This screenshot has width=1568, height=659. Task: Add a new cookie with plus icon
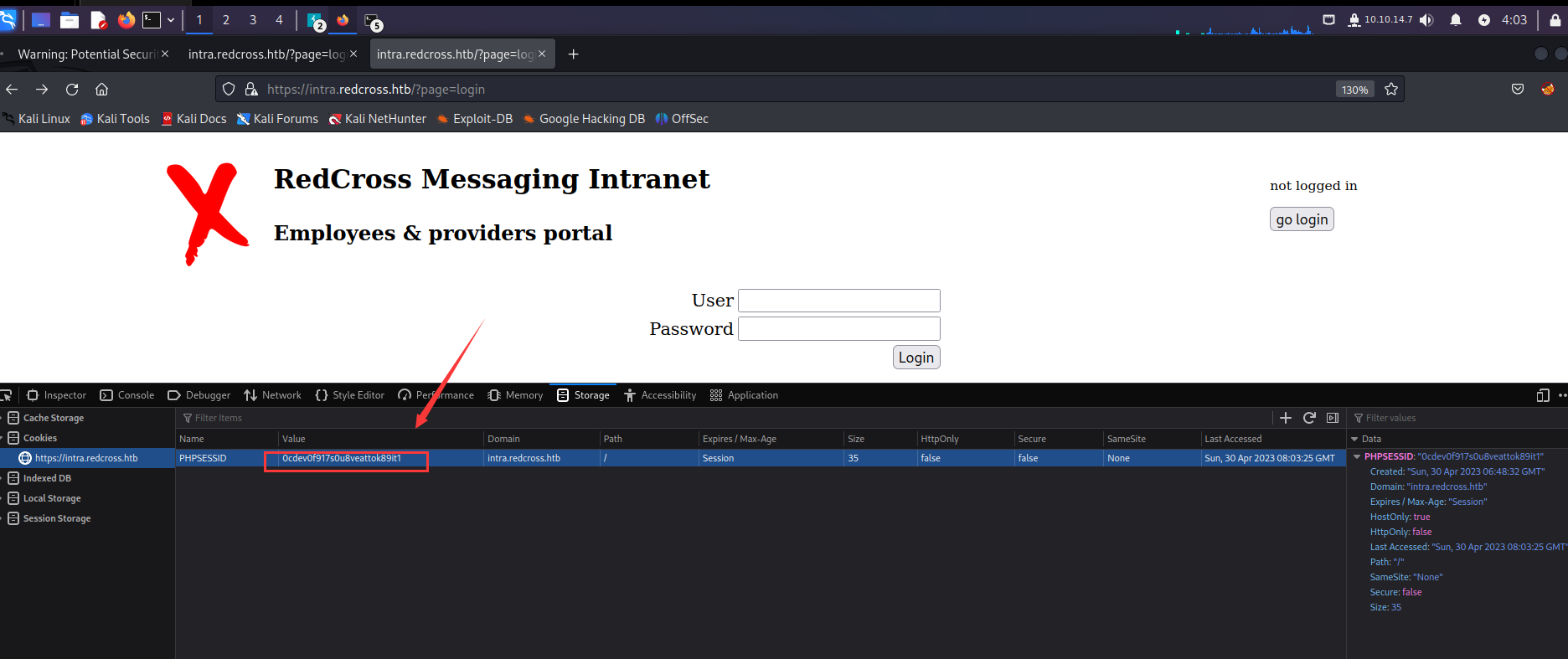1286,418
